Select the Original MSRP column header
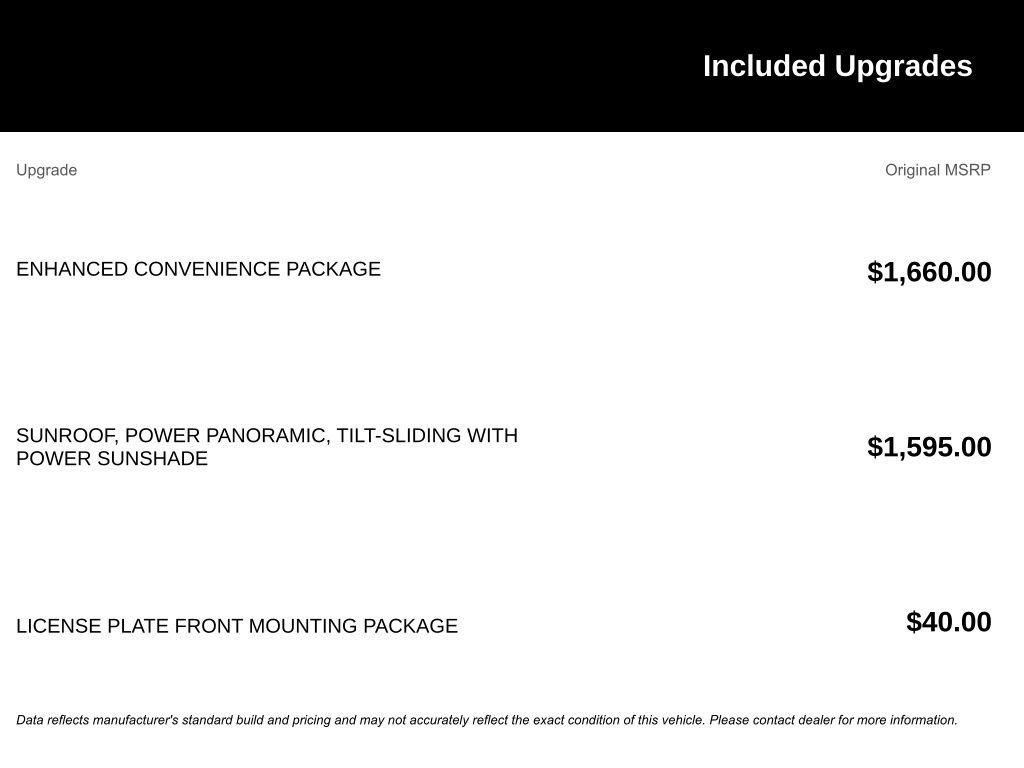 click(x=937, y=170)
